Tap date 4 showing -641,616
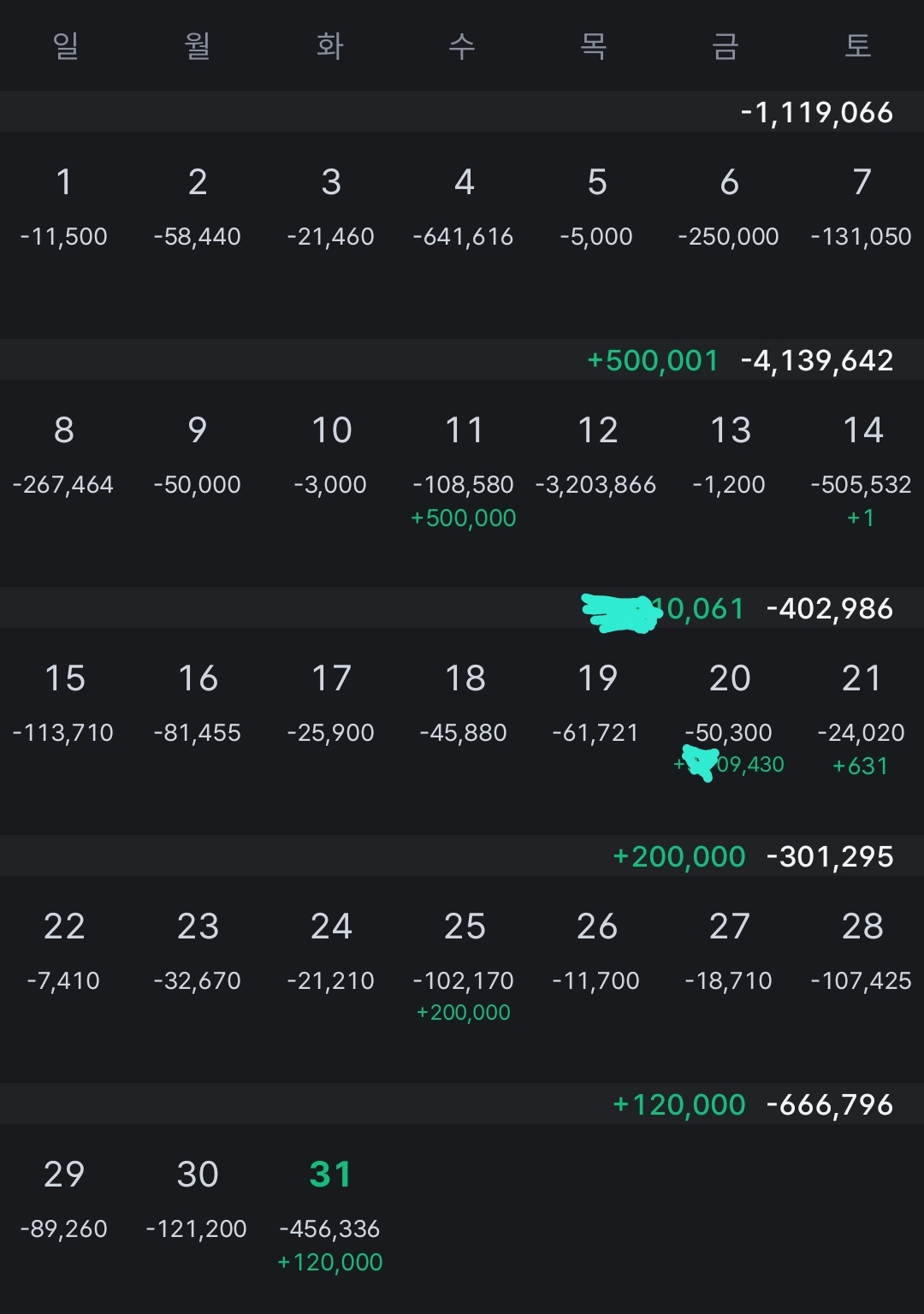Image resolution: width=924 pixels, height=1314 pixels. click(464, 182)
